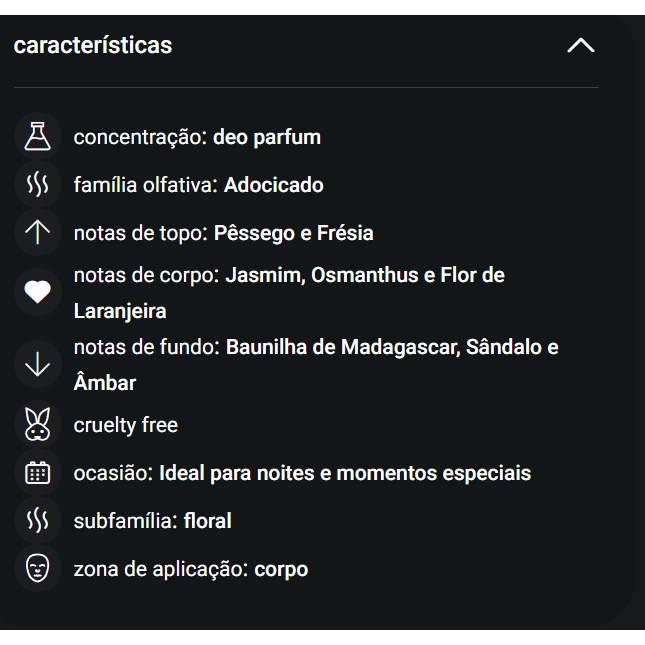Click the 'deo parfum' concentration value
645x645 pixels.
click(x=267, y=137)
